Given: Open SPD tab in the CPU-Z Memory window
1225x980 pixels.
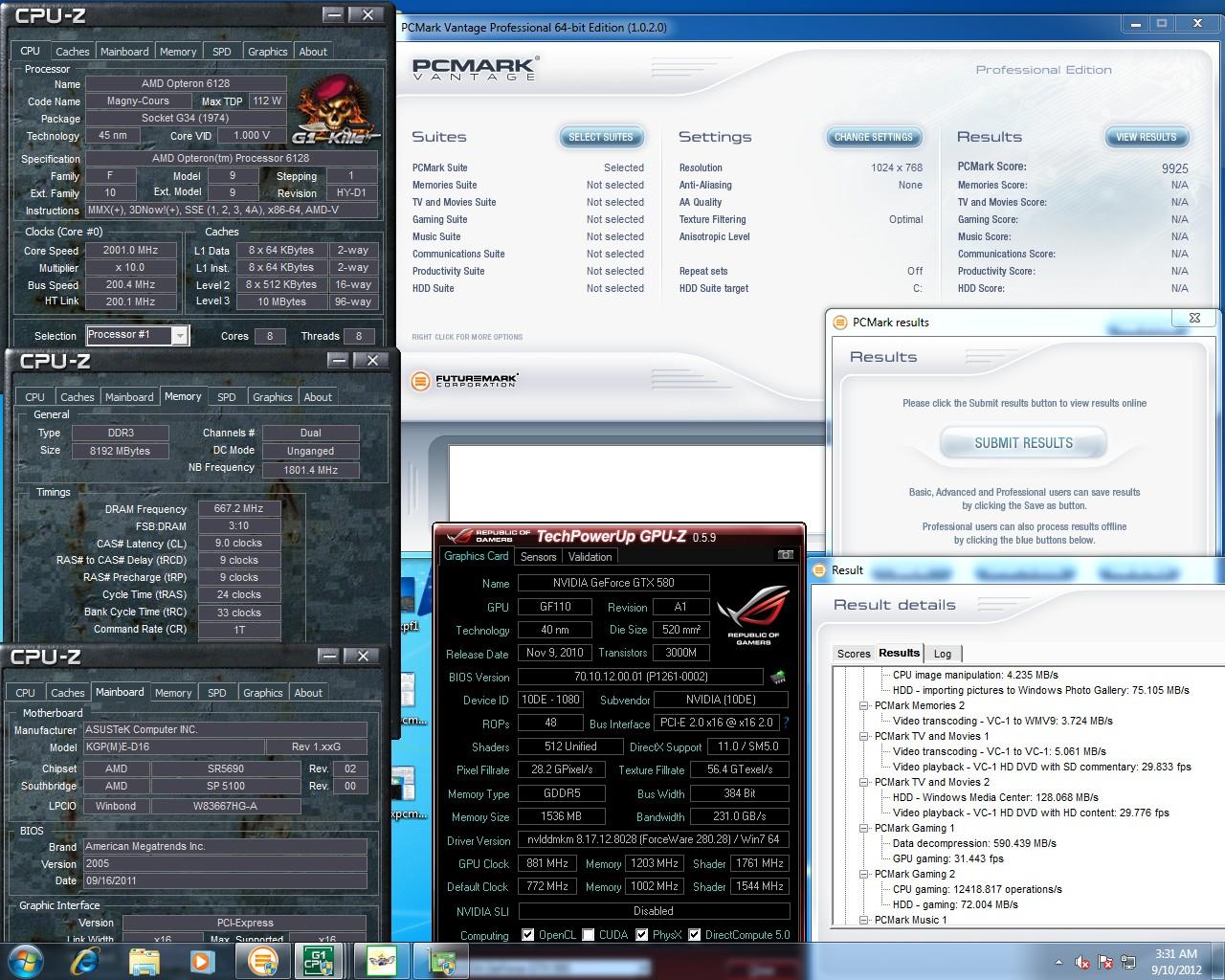Looking at the screenshot, I should click(227, 397).
